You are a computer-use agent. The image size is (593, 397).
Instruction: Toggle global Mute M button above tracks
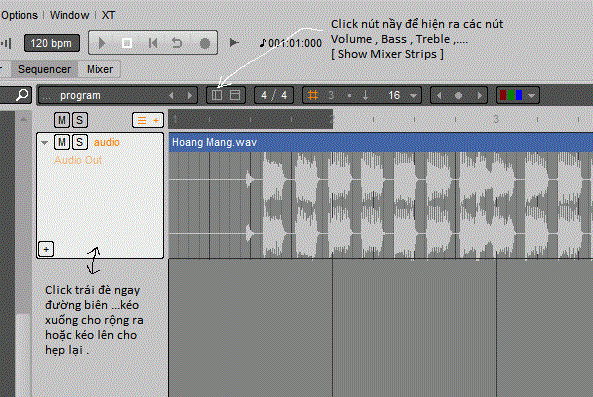click(62, 120)
